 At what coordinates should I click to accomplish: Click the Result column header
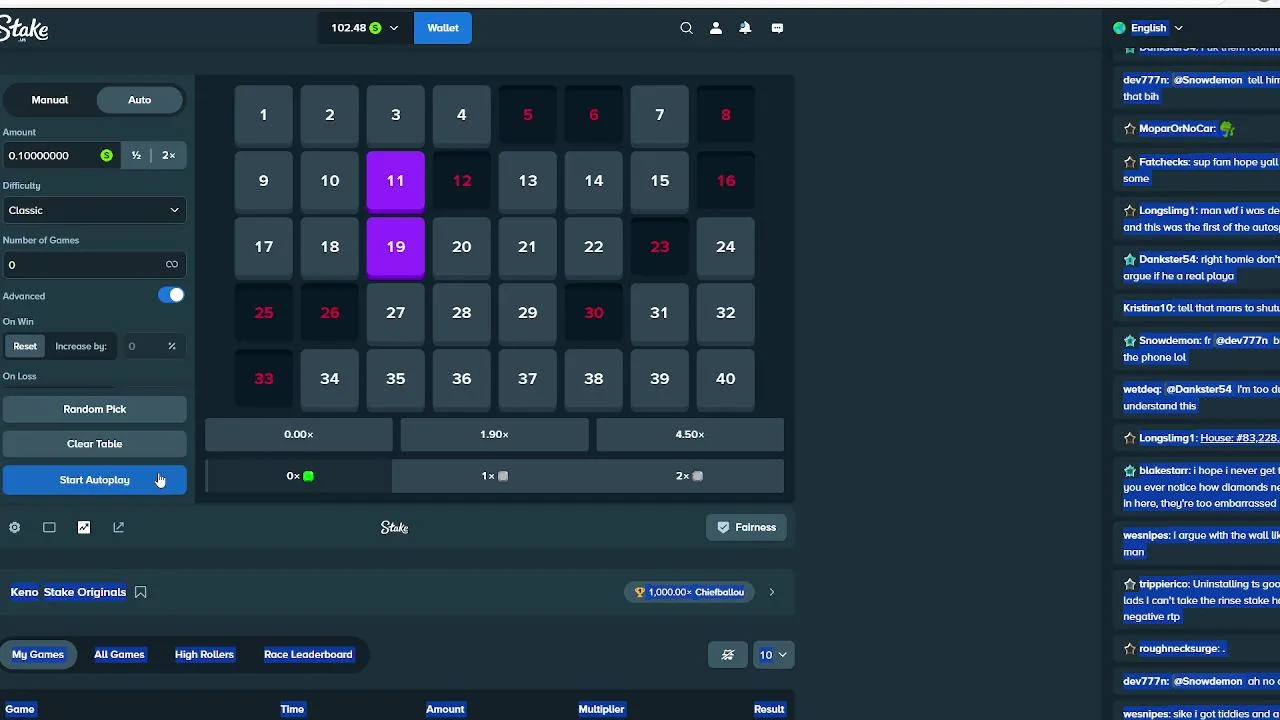pos(769,709)
